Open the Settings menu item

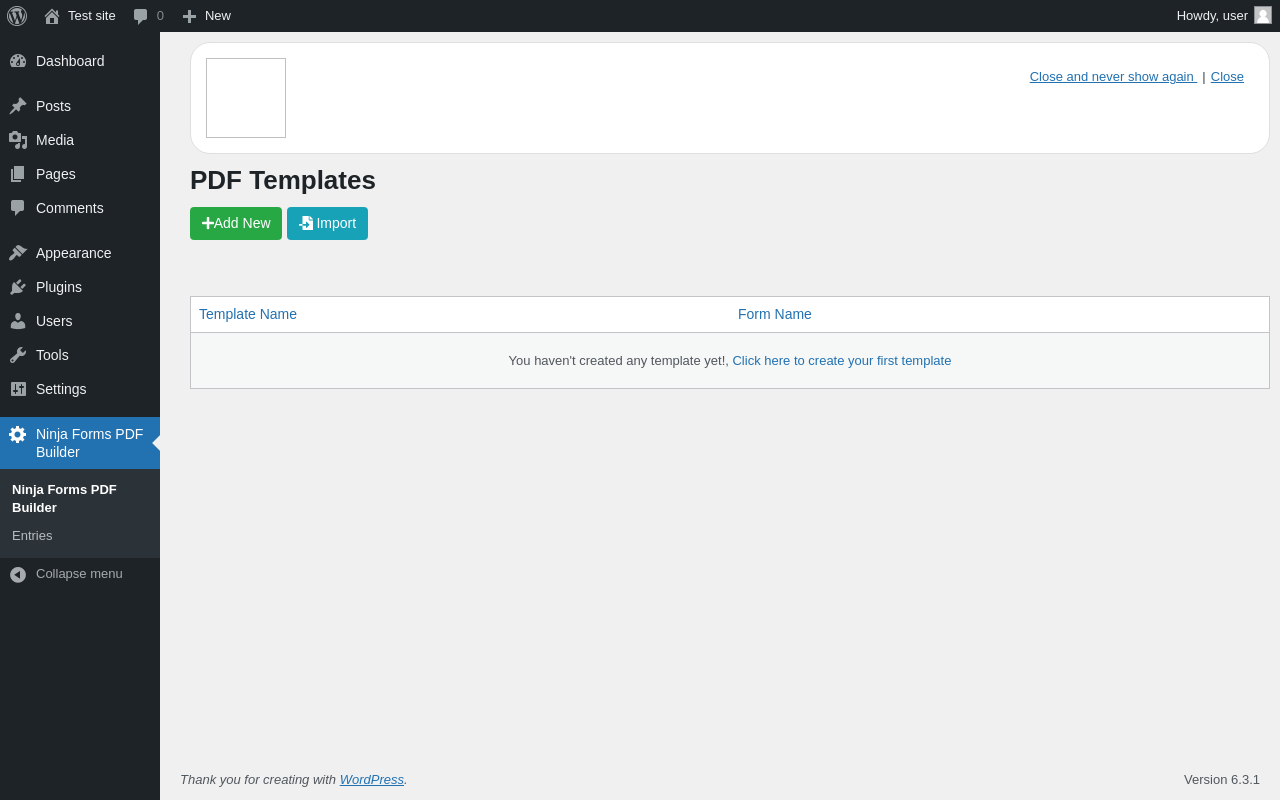pyautogui.click(x=80, y=389)
